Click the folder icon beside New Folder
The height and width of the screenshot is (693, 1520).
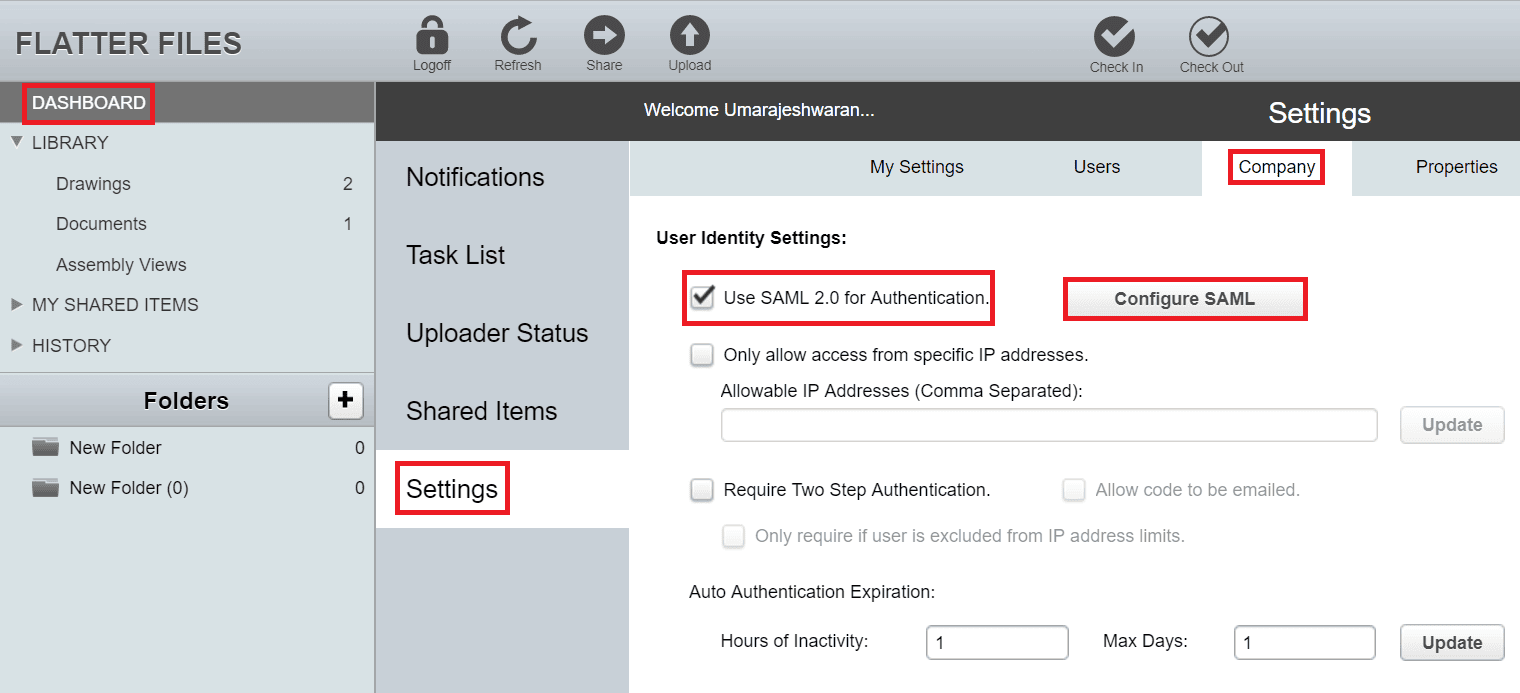coord(45,447)
